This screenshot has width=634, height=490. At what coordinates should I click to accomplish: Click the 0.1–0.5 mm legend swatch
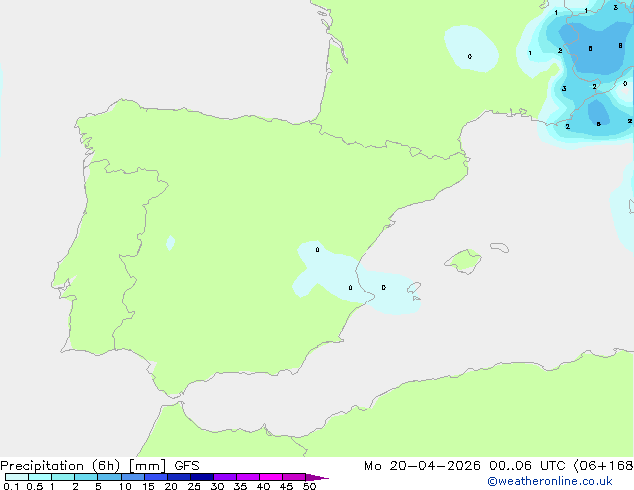click(x=17, y=477)
